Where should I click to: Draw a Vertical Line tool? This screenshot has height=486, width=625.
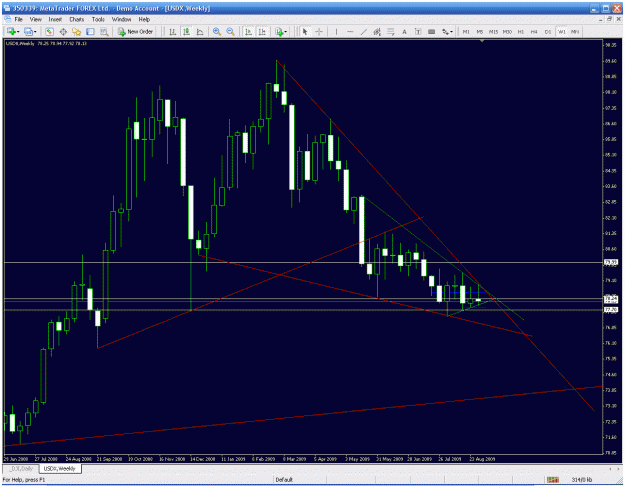click(336, 31)
